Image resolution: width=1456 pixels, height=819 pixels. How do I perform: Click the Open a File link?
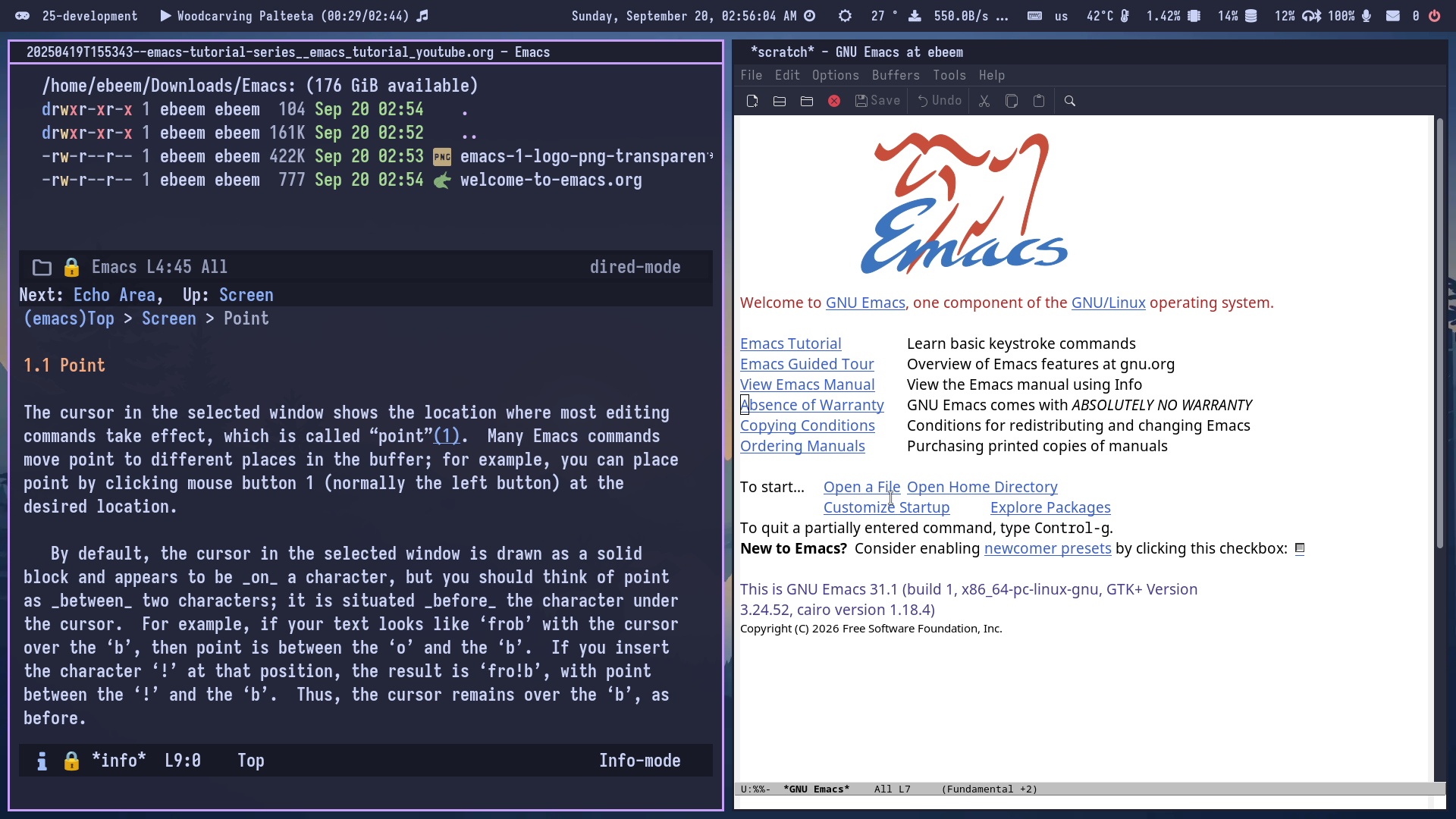coord(862,487)
